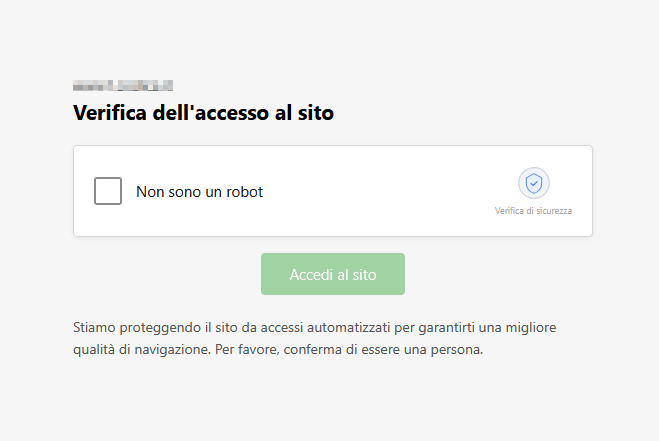Click the word "sito" ending the heading
This screenshot has width=659, height=441.
(315, 113)
